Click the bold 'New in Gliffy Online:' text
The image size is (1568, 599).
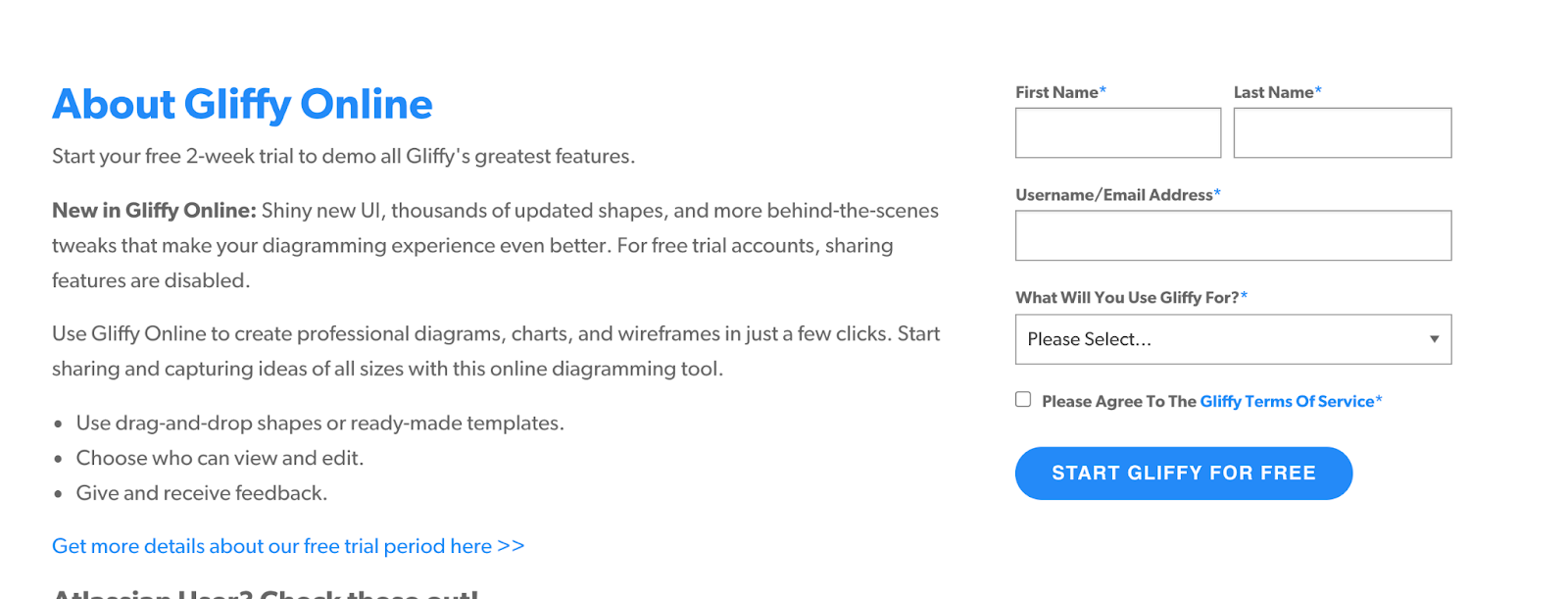pos(154,211)
